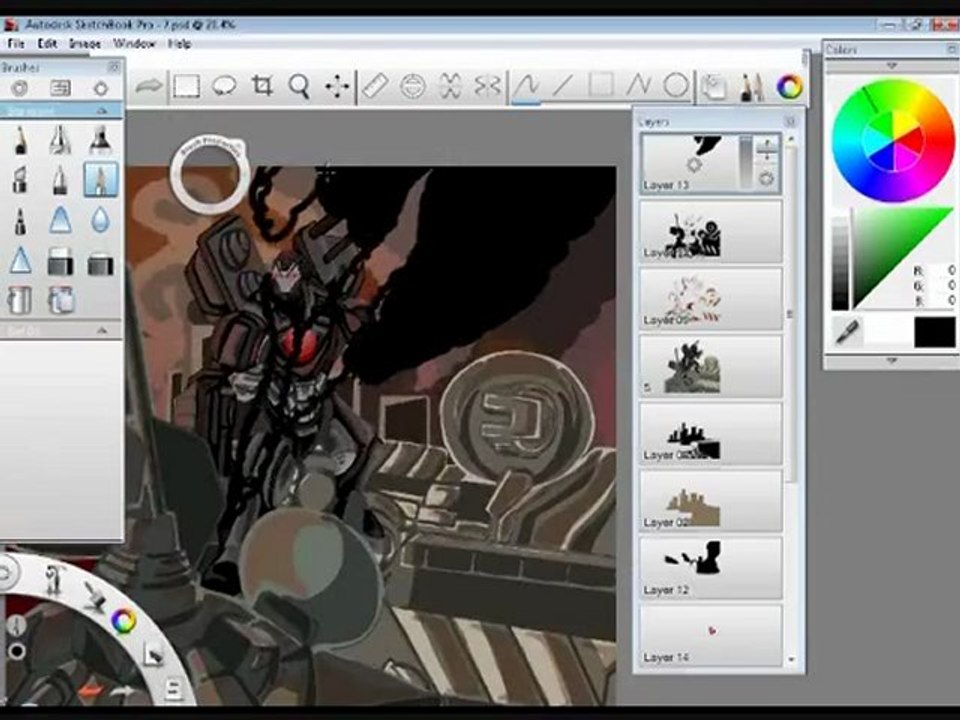960x720 pixels.
Task: Click the black current color swatch
Action: click(x=934, y=332)
